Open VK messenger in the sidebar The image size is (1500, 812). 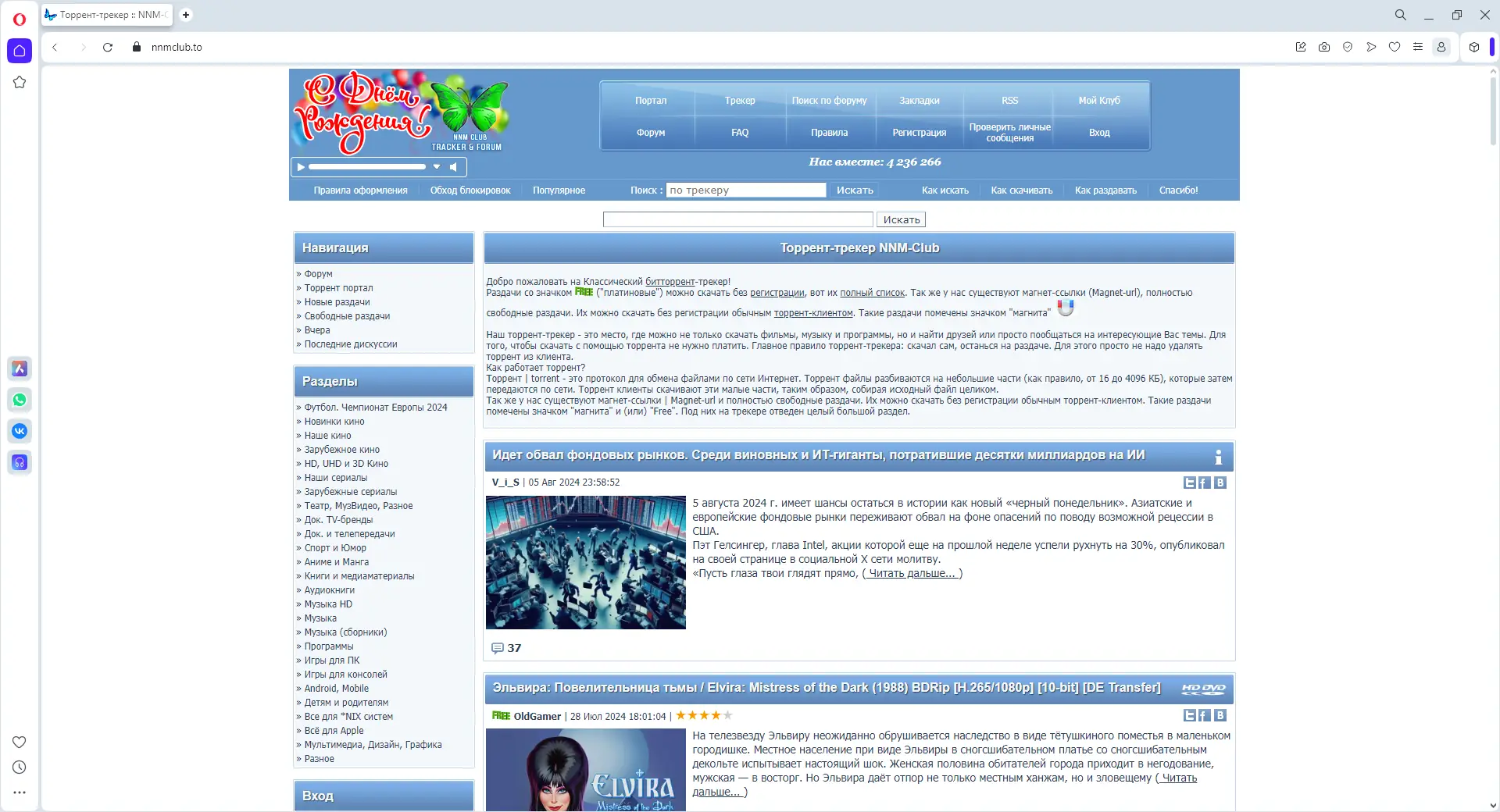pos(20,431)
